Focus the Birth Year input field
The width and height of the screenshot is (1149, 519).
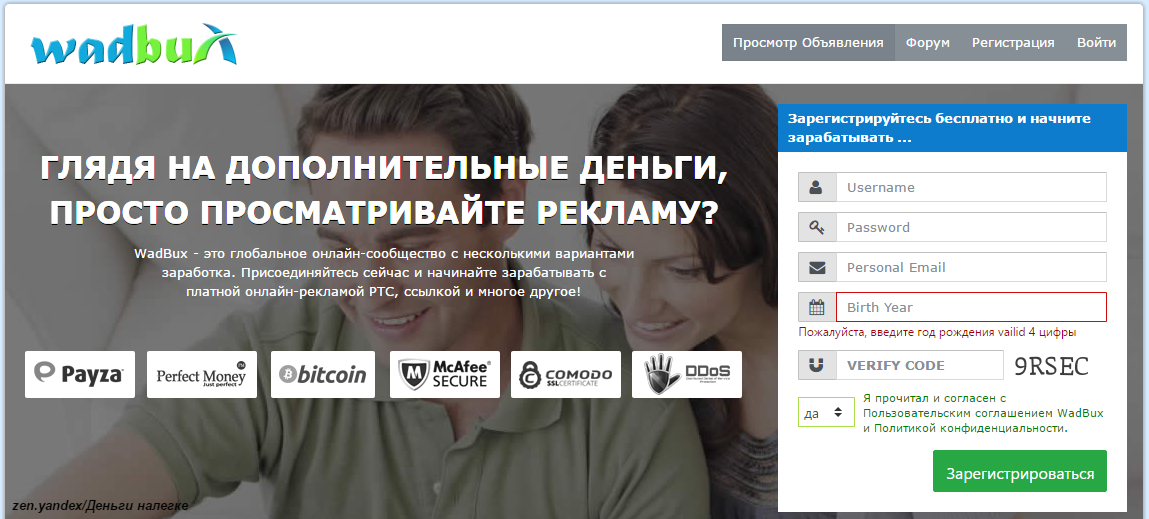pos(971,307)
